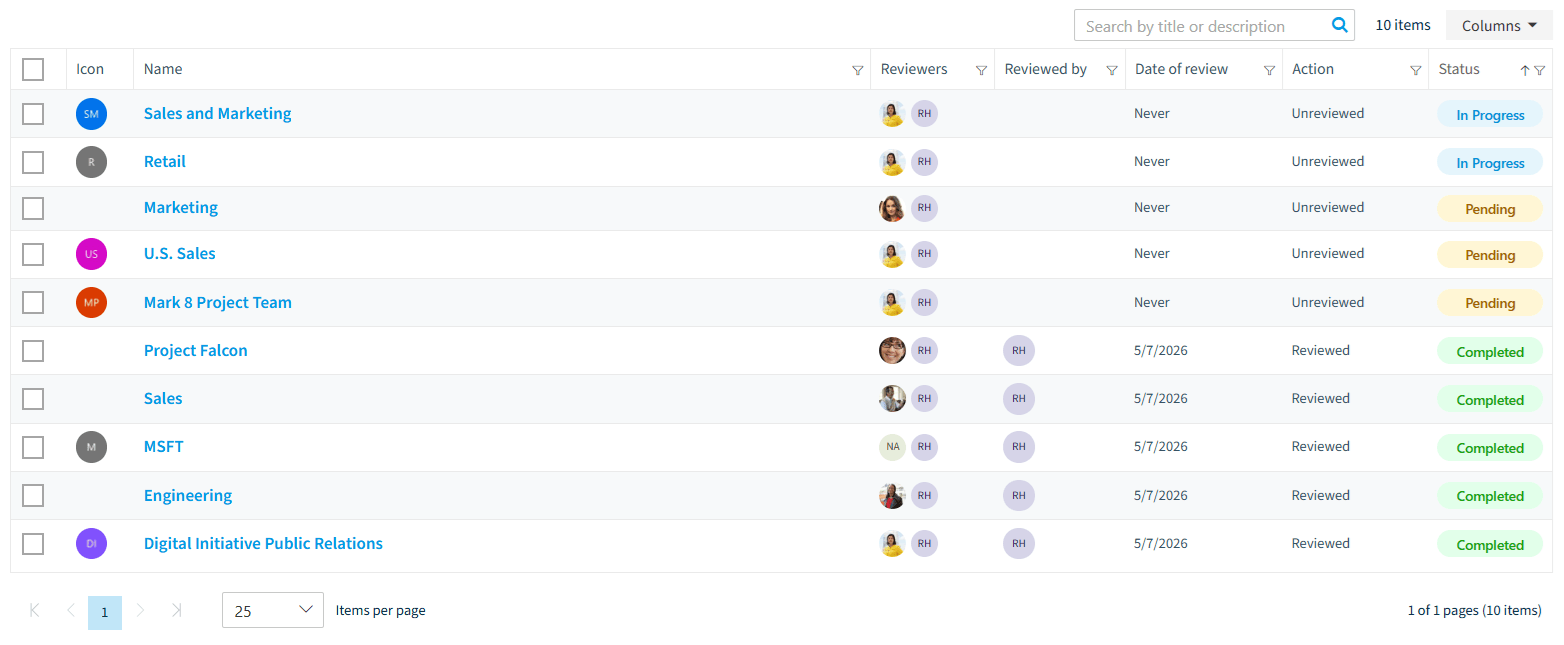Sort by the Name column header
The height and width of the screenshot is (645, 1564).
point(163,69)
